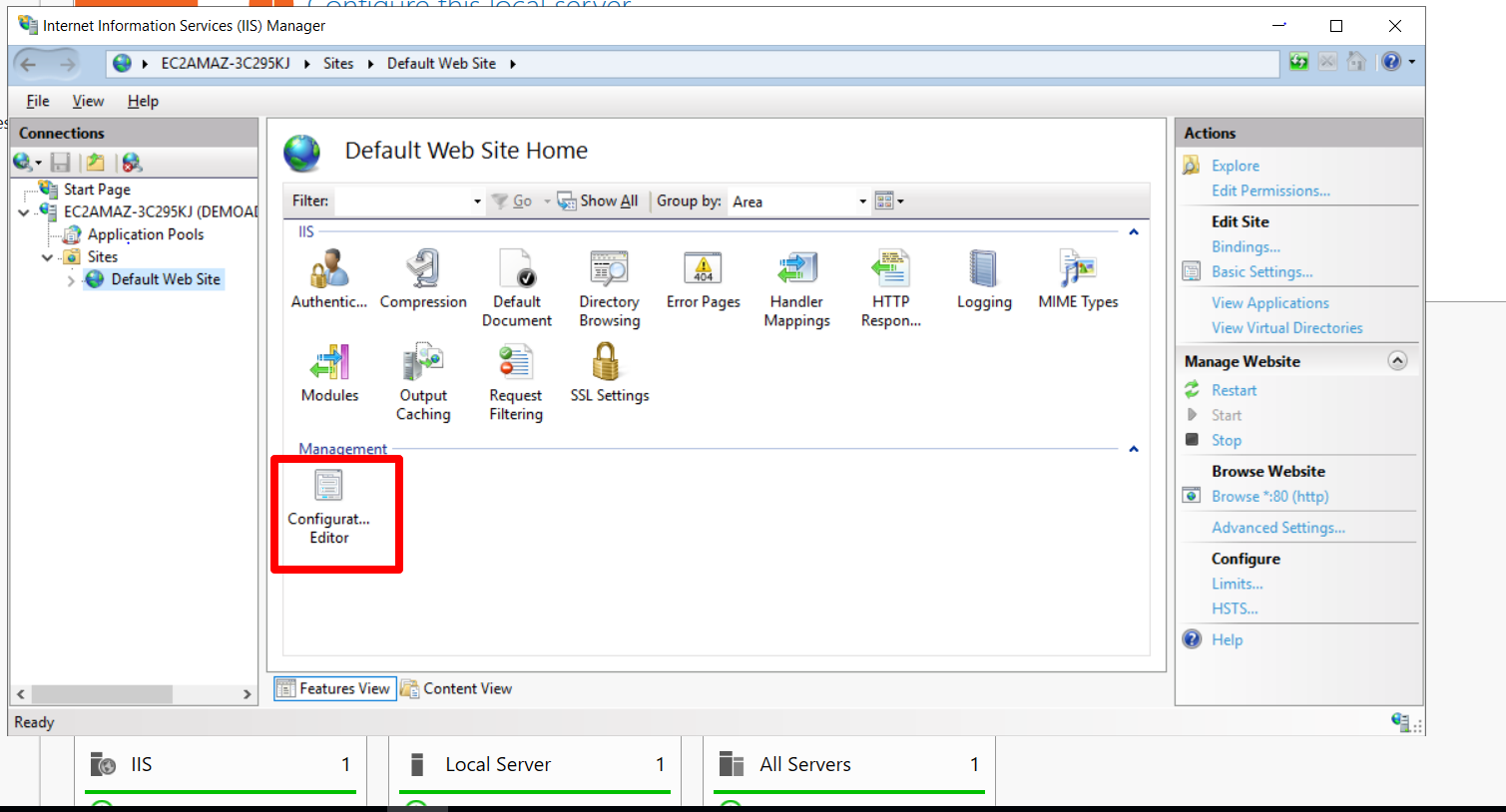The height and width of the screenshot is (812, 1506).
Task: Open the MIME Types feature
Action: pyautogui.click(x=1078, y=280)
